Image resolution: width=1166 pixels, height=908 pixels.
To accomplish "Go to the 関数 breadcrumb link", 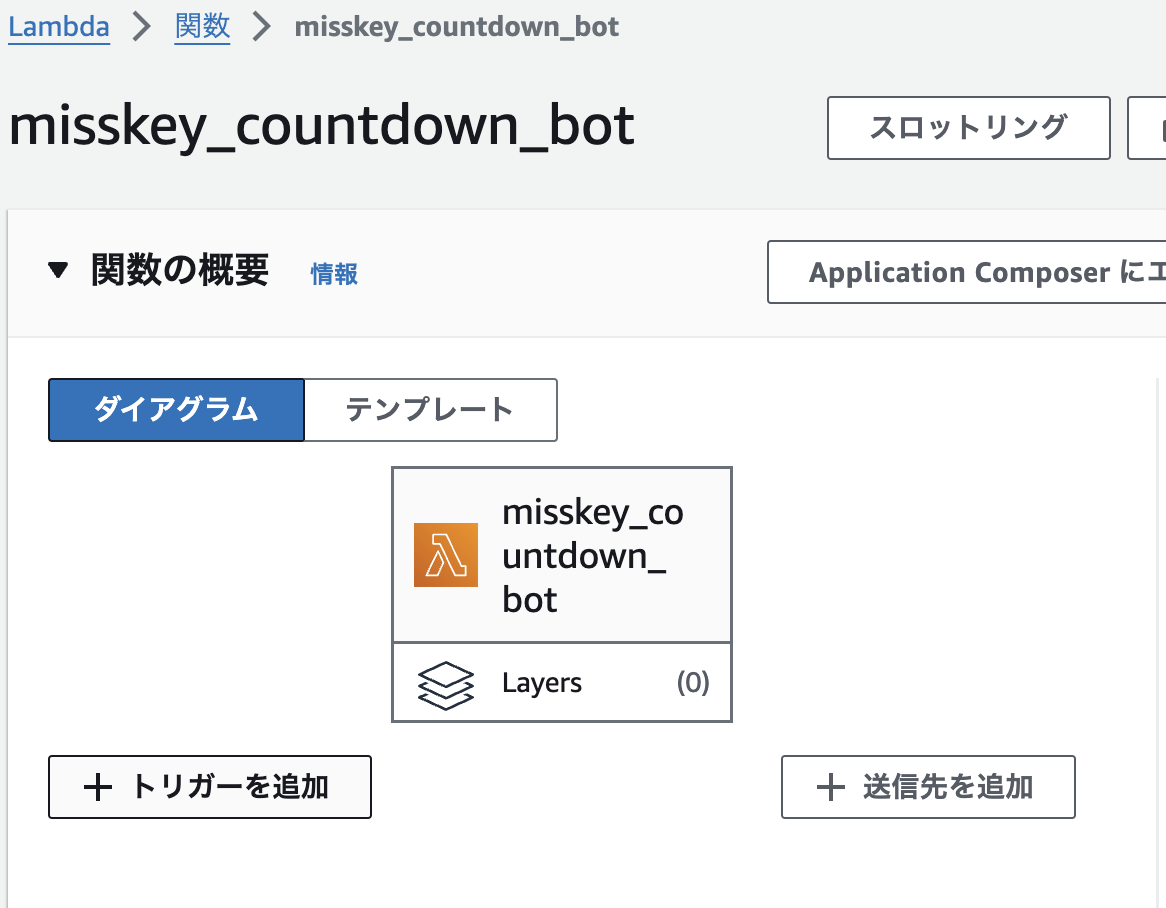I will click(x=202, y=27).
